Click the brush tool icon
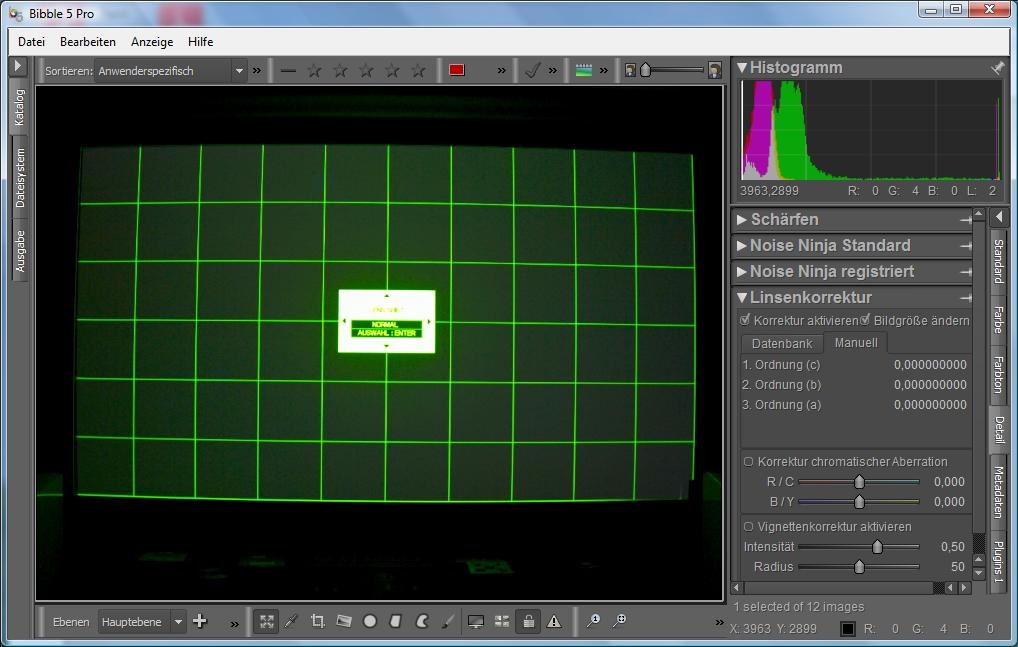The width and height of the screenshot is (1018, 647). tap(448, 621)
